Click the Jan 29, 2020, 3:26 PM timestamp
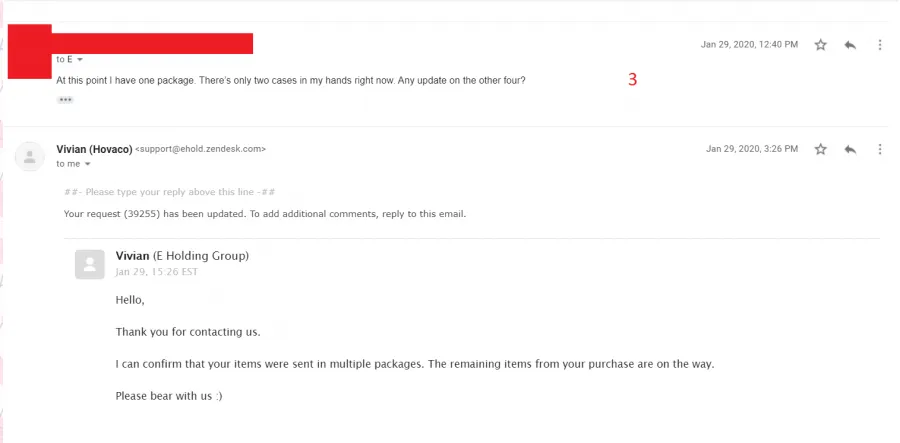The image size is (900, 443). coord(752,149)
